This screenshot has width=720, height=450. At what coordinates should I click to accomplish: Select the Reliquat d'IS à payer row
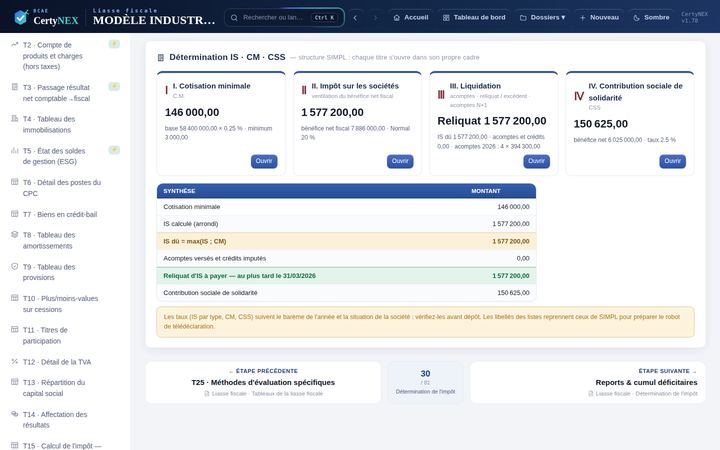tap(346, 276)
